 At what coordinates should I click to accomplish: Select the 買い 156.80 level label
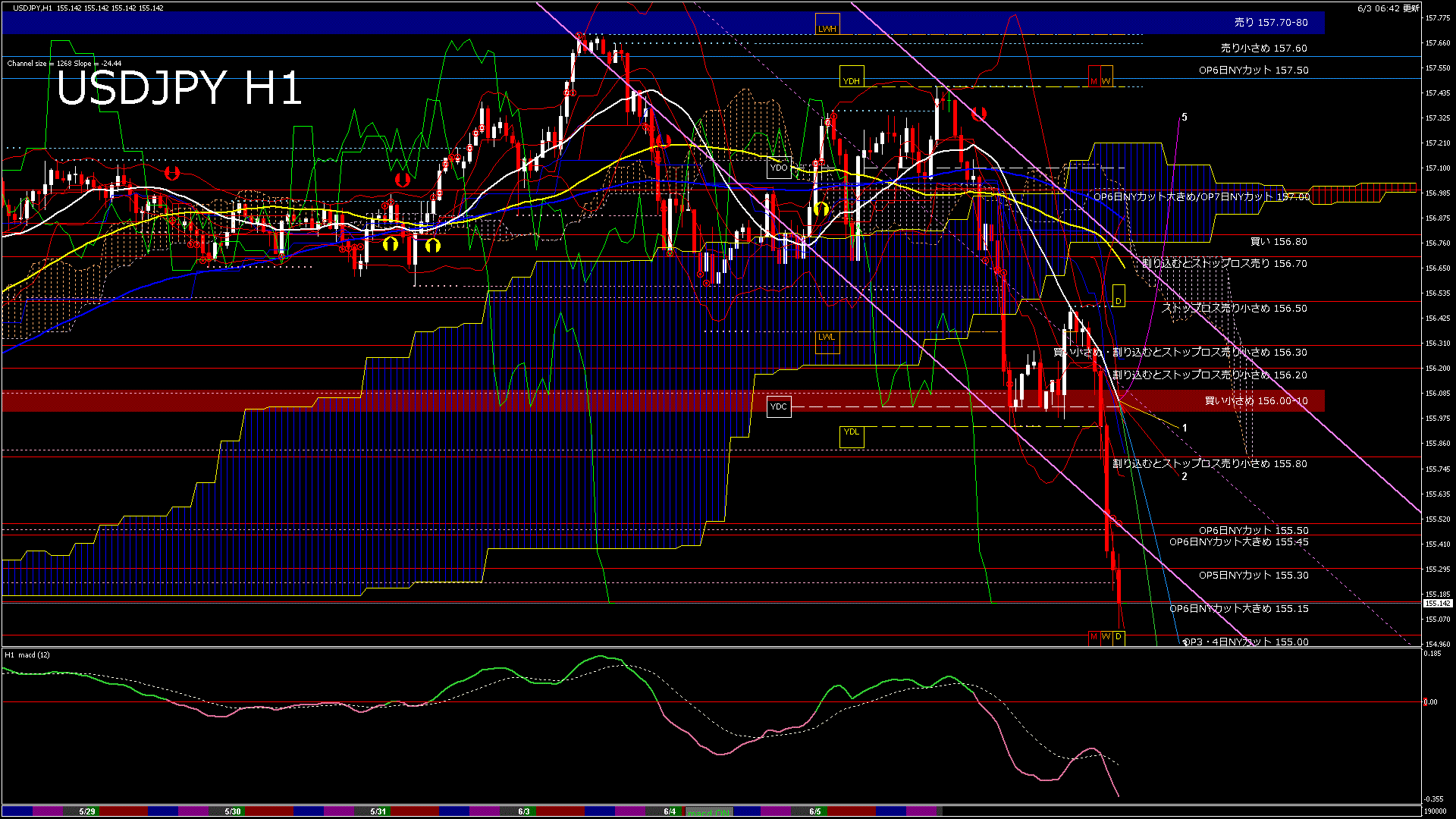pyautogui.click(x=1279, y=242)
